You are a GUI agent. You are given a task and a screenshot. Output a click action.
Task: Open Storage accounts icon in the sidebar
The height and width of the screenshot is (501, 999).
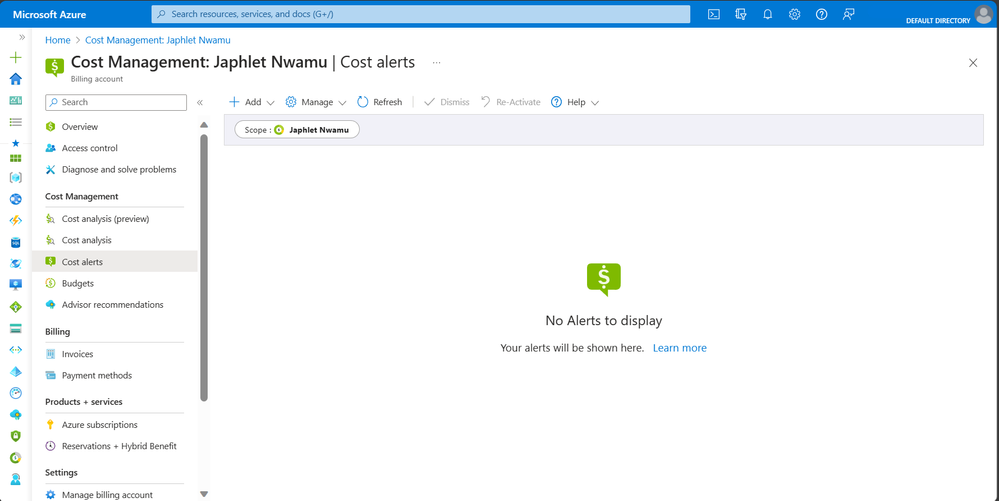(16, 328)
